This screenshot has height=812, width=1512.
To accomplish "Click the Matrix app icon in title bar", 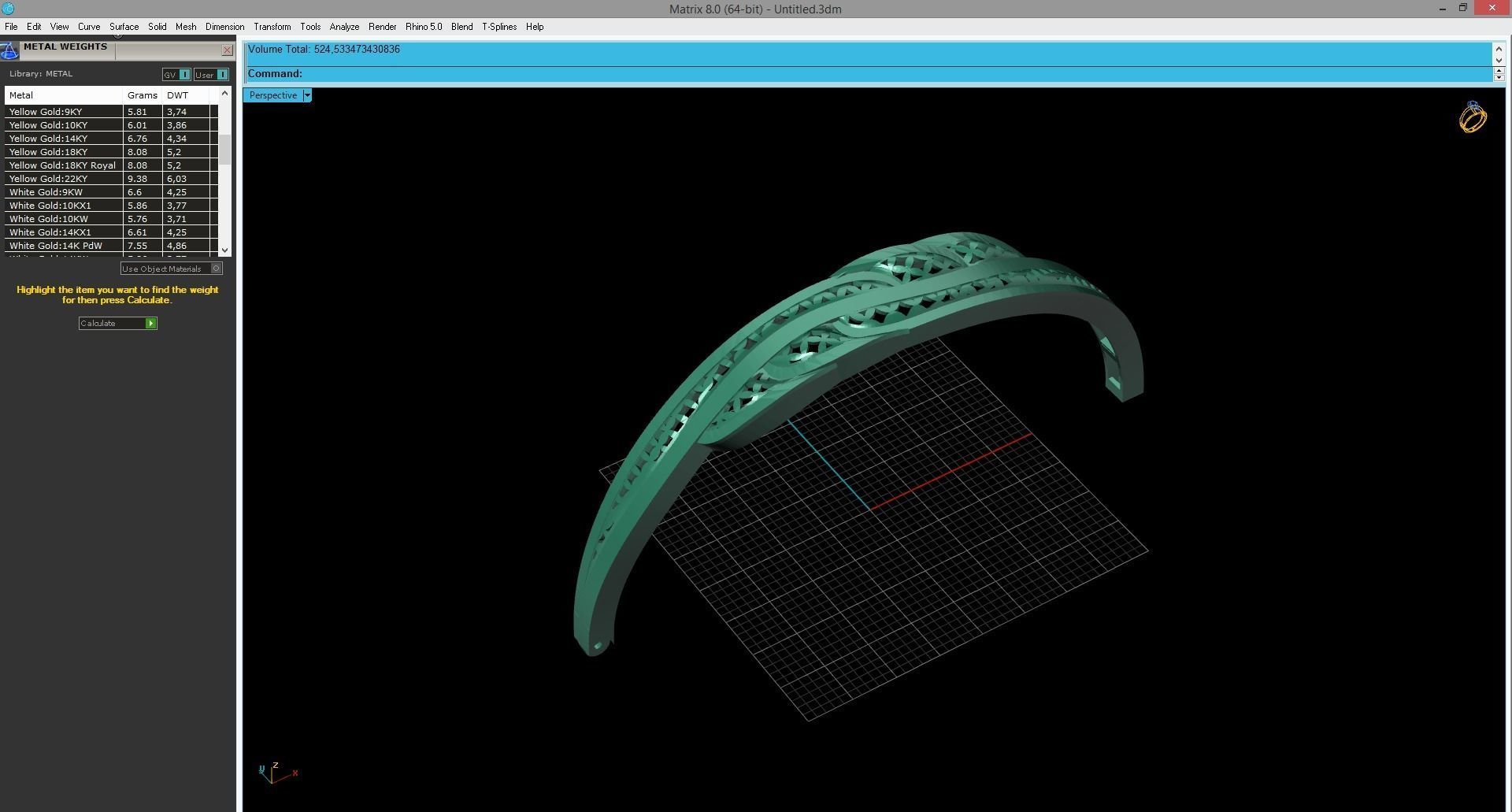I will pyautogui.click(x=8, y=9).
